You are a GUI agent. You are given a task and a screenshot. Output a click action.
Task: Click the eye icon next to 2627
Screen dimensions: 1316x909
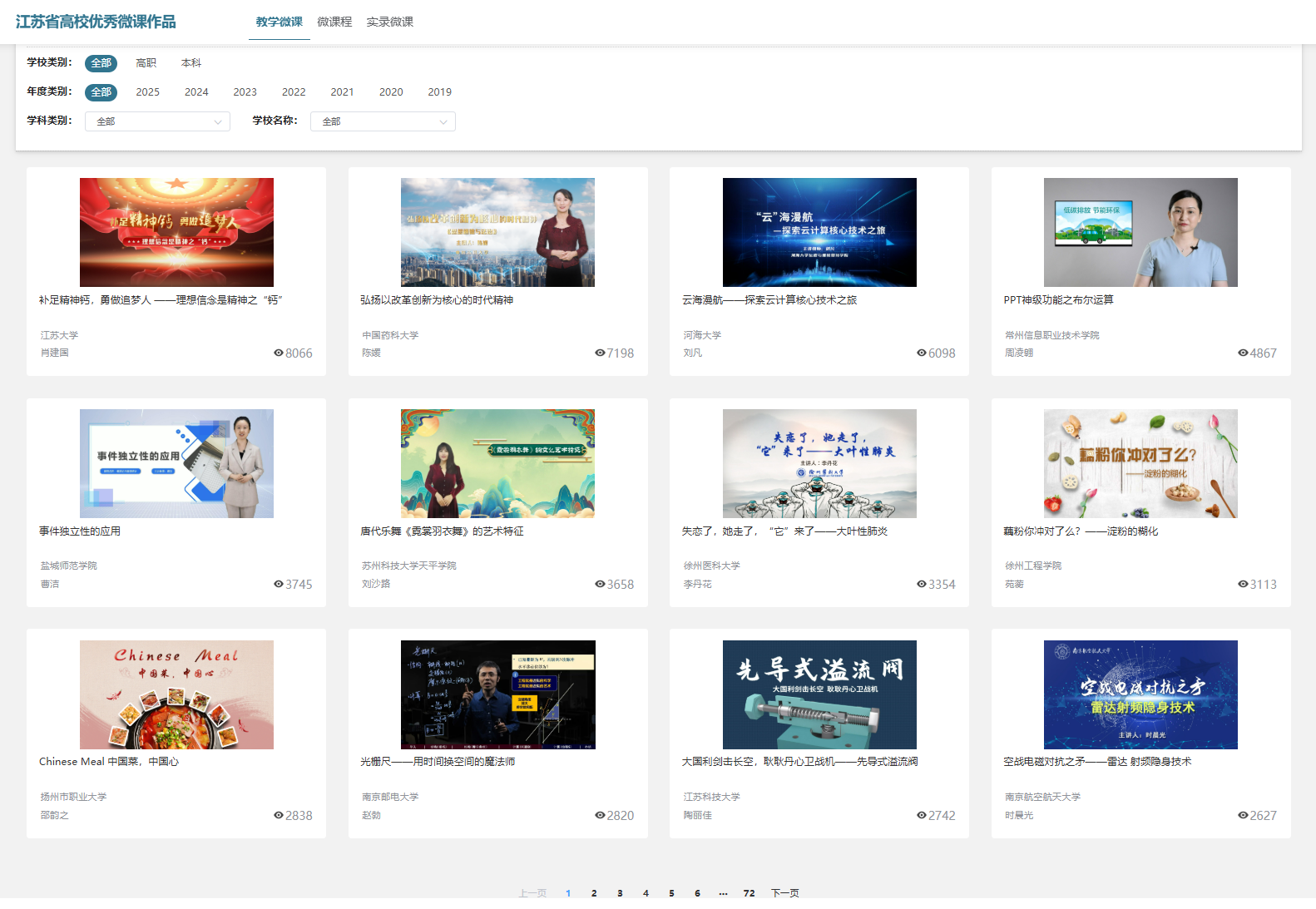click(1243, 816)
